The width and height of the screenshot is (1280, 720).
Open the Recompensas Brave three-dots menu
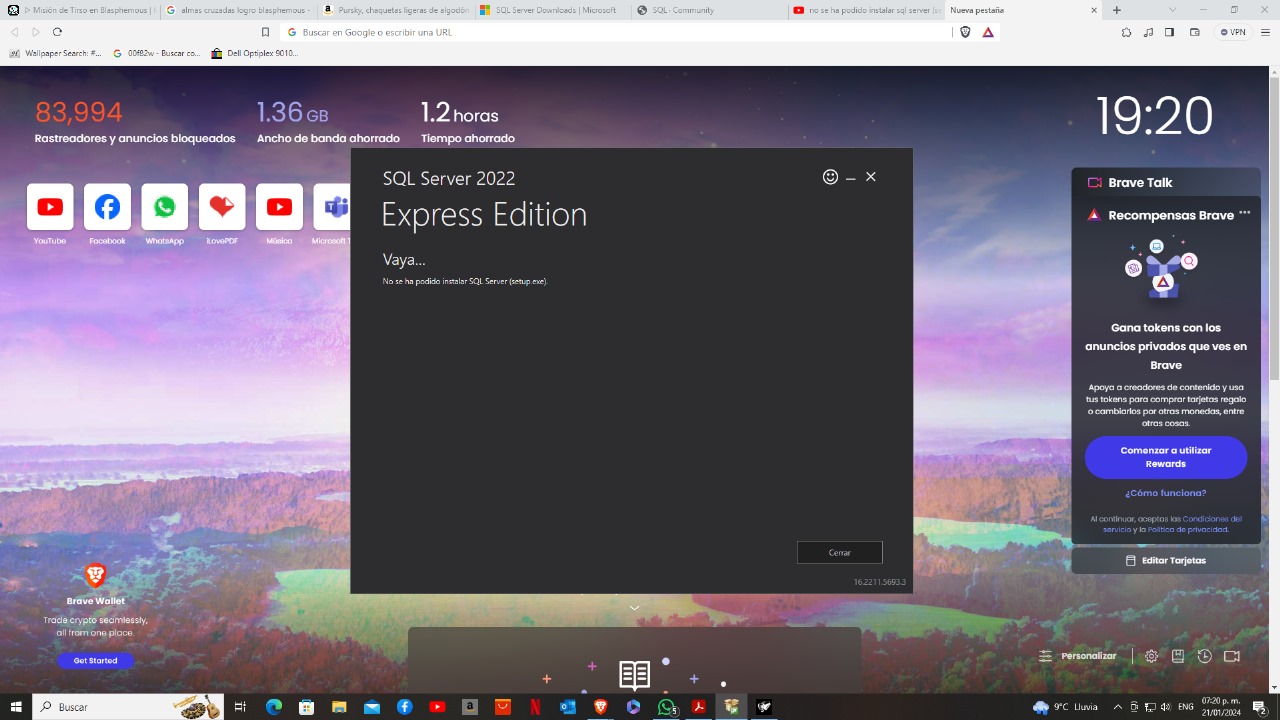pos(1244,213)
